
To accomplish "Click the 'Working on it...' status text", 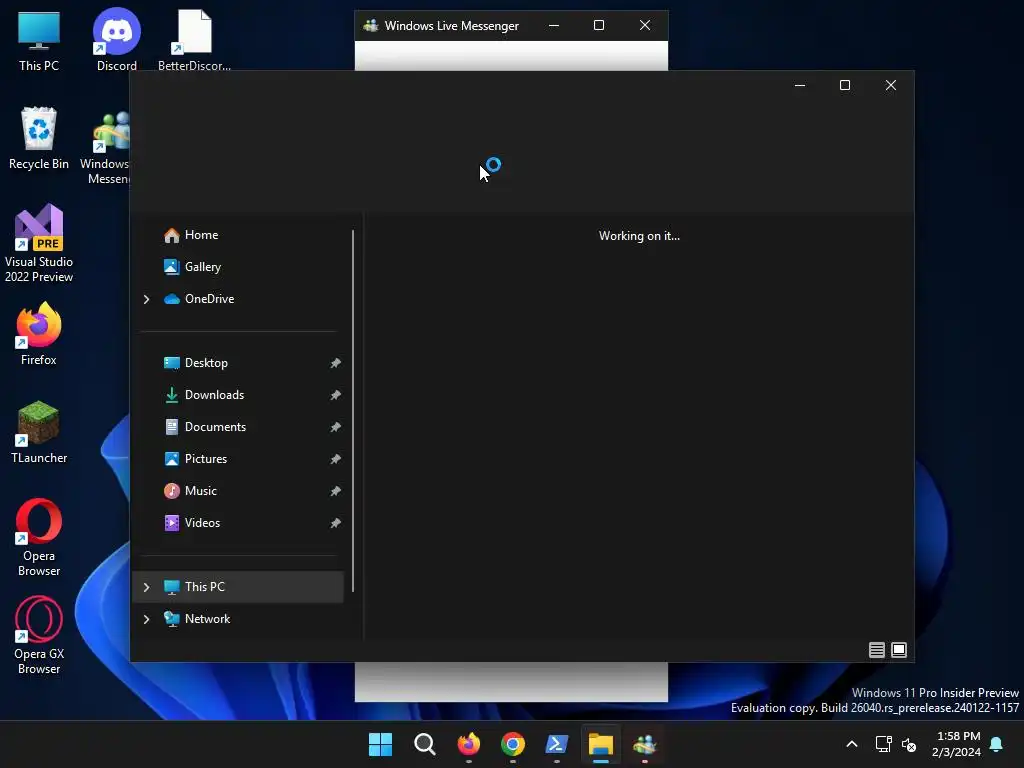I will (639, 236).
